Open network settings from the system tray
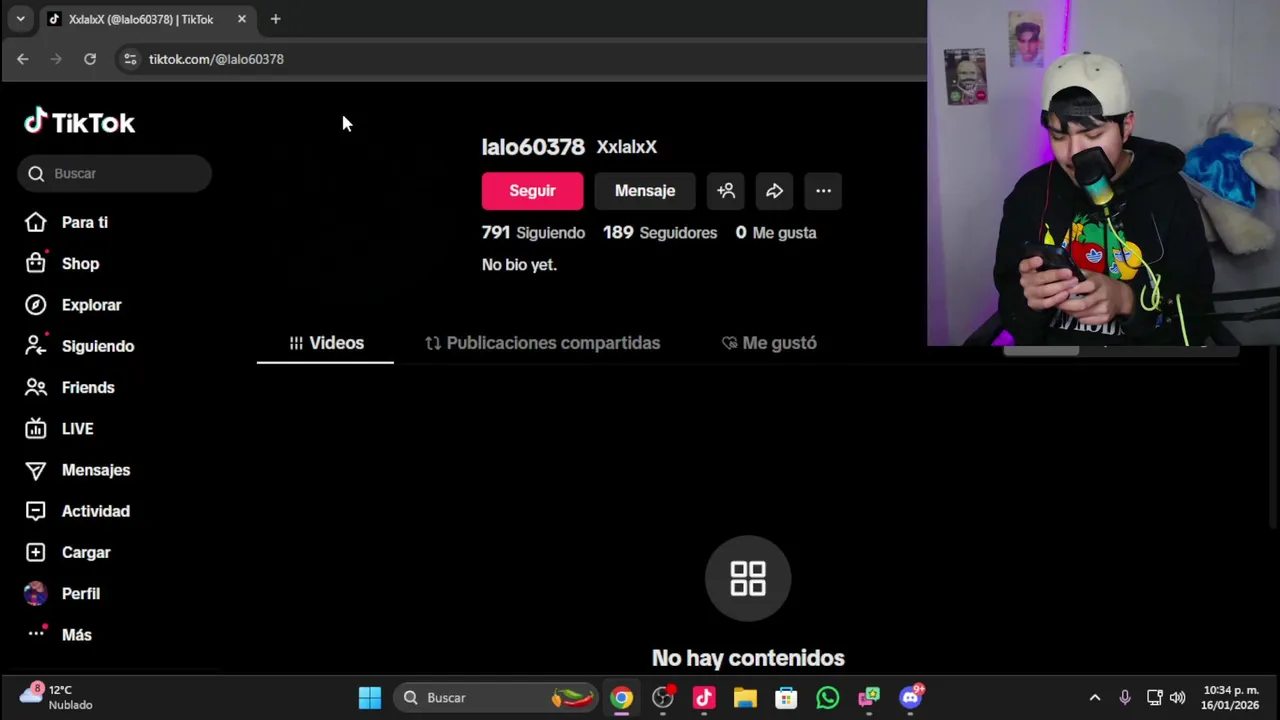The image size is (1280, 720). click(1154, 698)
